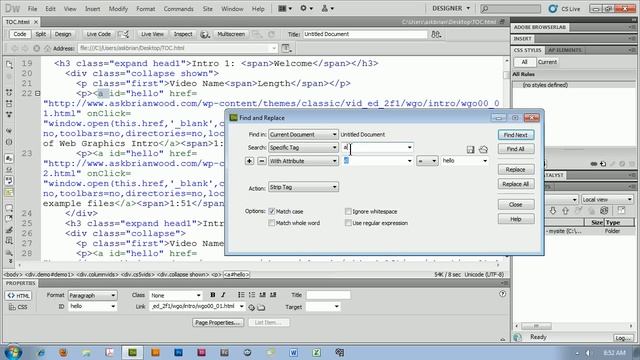The image size is (640, 360).
Task: Attach style sheet link icon in CSS panel
Action: 594,164
